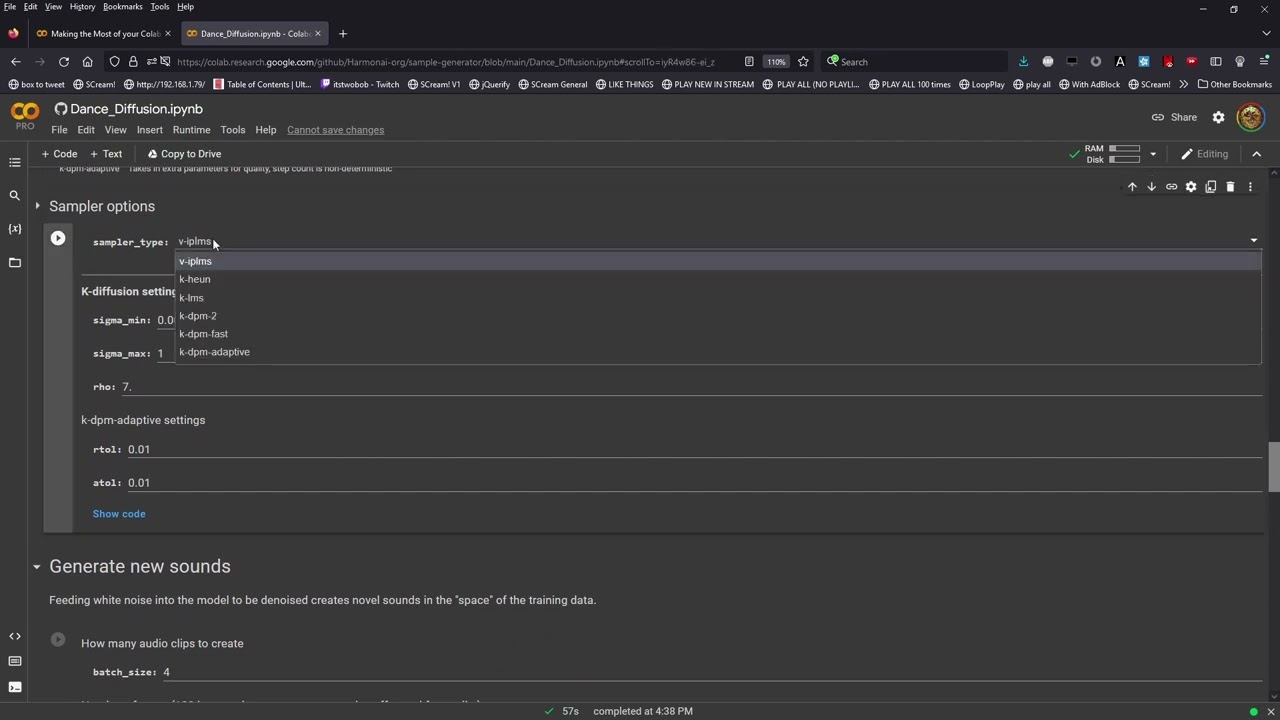Open Other Bookmarks folder
The image size is (1280, 720).
coord(1234,85)
